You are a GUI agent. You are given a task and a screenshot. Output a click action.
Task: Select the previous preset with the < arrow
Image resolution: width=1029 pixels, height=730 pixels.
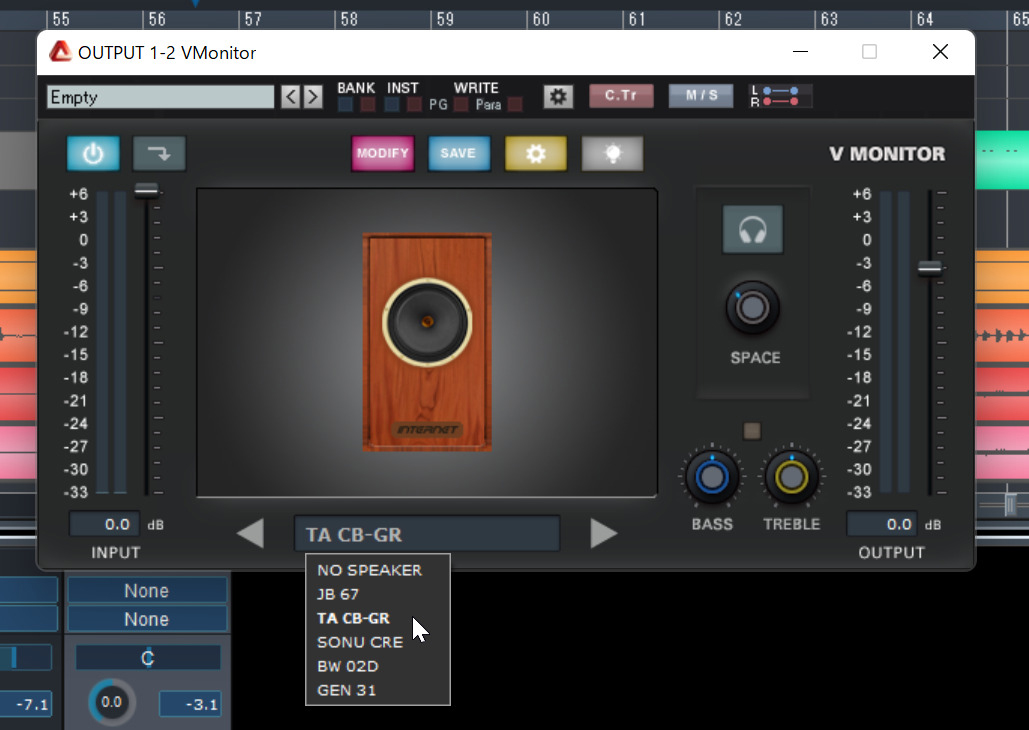click(290, 97)
